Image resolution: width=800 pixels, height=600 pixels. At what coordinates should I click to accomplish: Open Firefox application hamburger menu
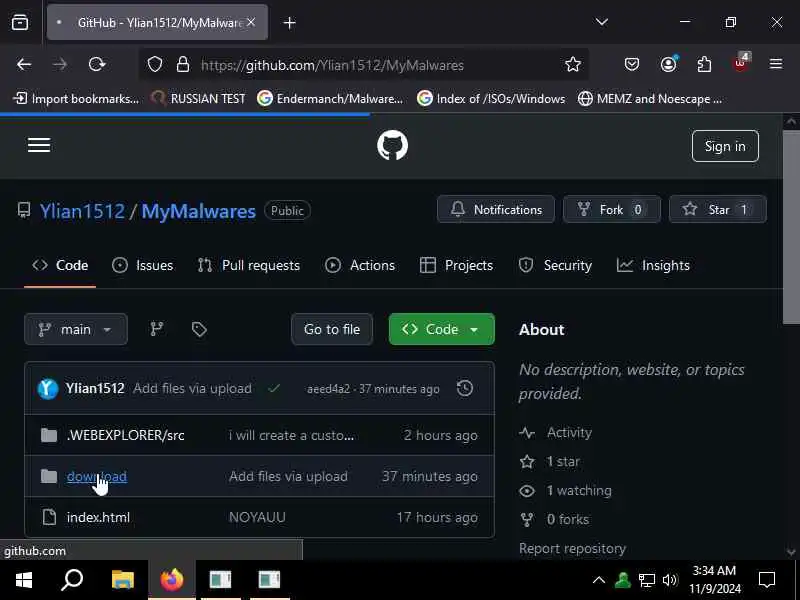(x=776, y=64)
